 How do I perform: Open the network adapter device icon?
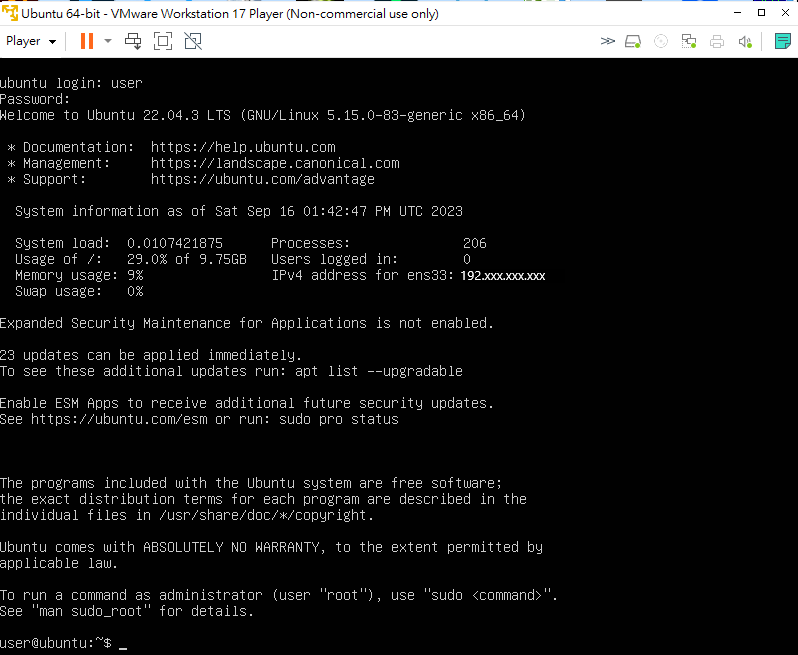tap(689, 41)
